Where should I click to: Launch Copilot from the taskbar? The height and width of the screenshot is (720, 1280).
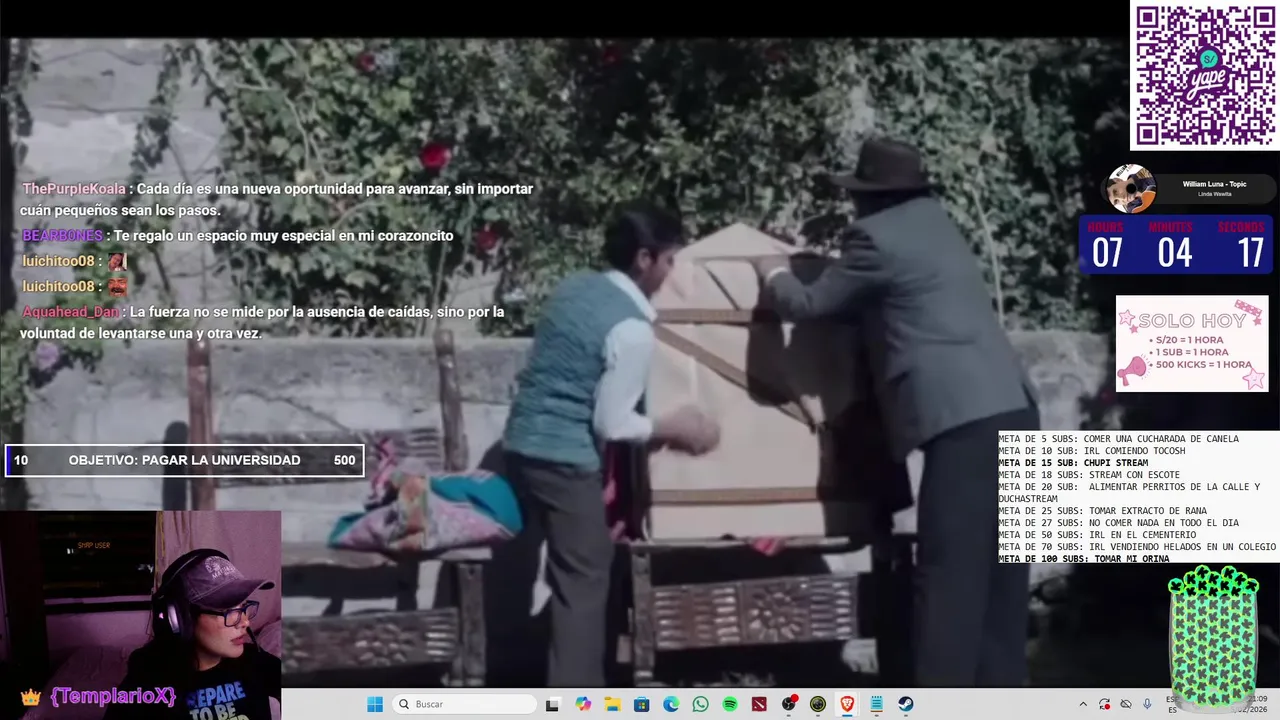click(x=583, y=704)
